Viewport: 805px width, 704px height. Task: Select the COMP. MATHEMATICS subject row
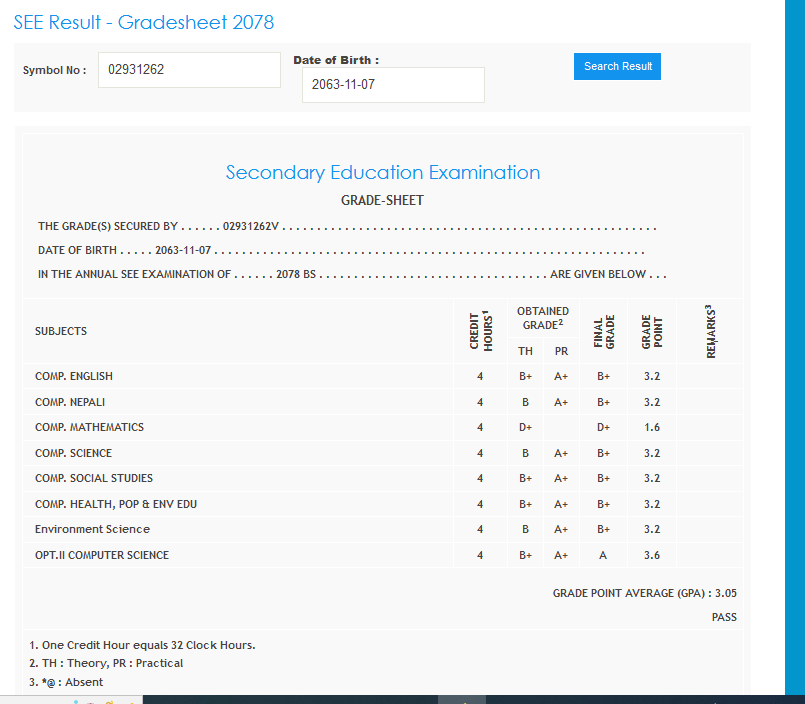tap(89, 427)
